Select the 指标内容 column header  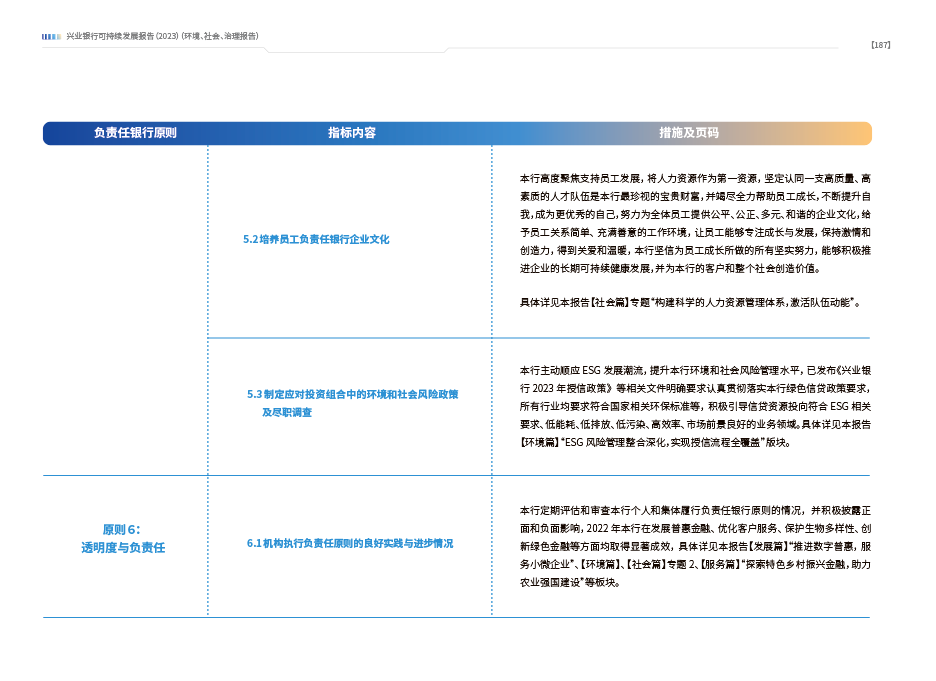click(x=352, y=133)
